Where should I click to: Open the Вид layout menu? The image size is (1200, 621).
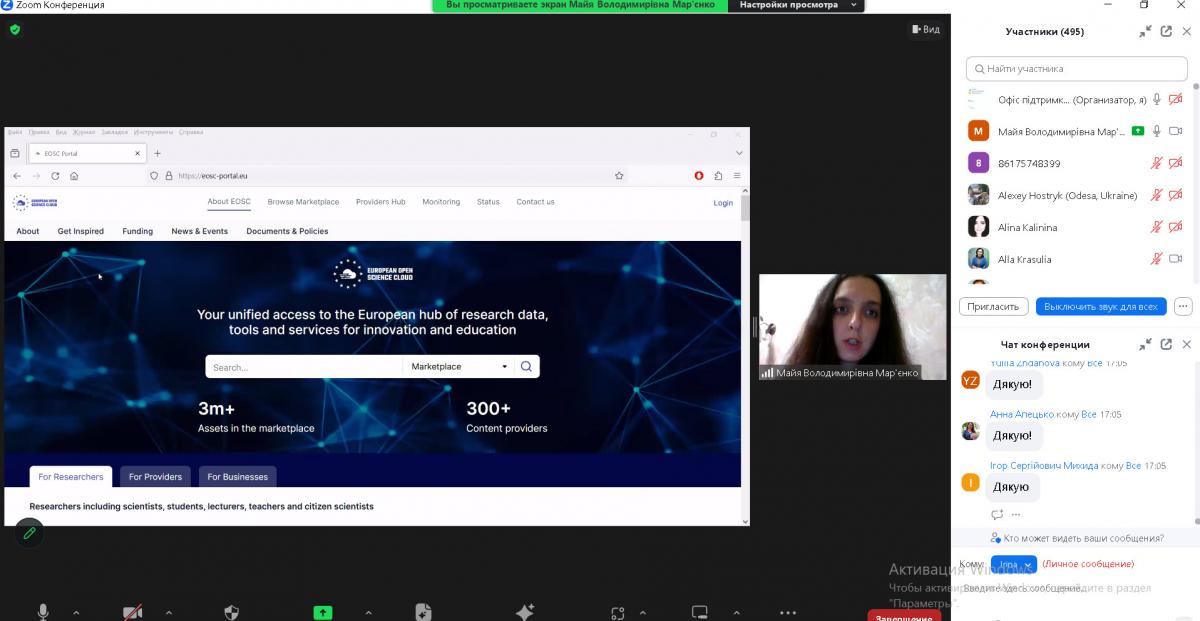[x=925, y=29]
